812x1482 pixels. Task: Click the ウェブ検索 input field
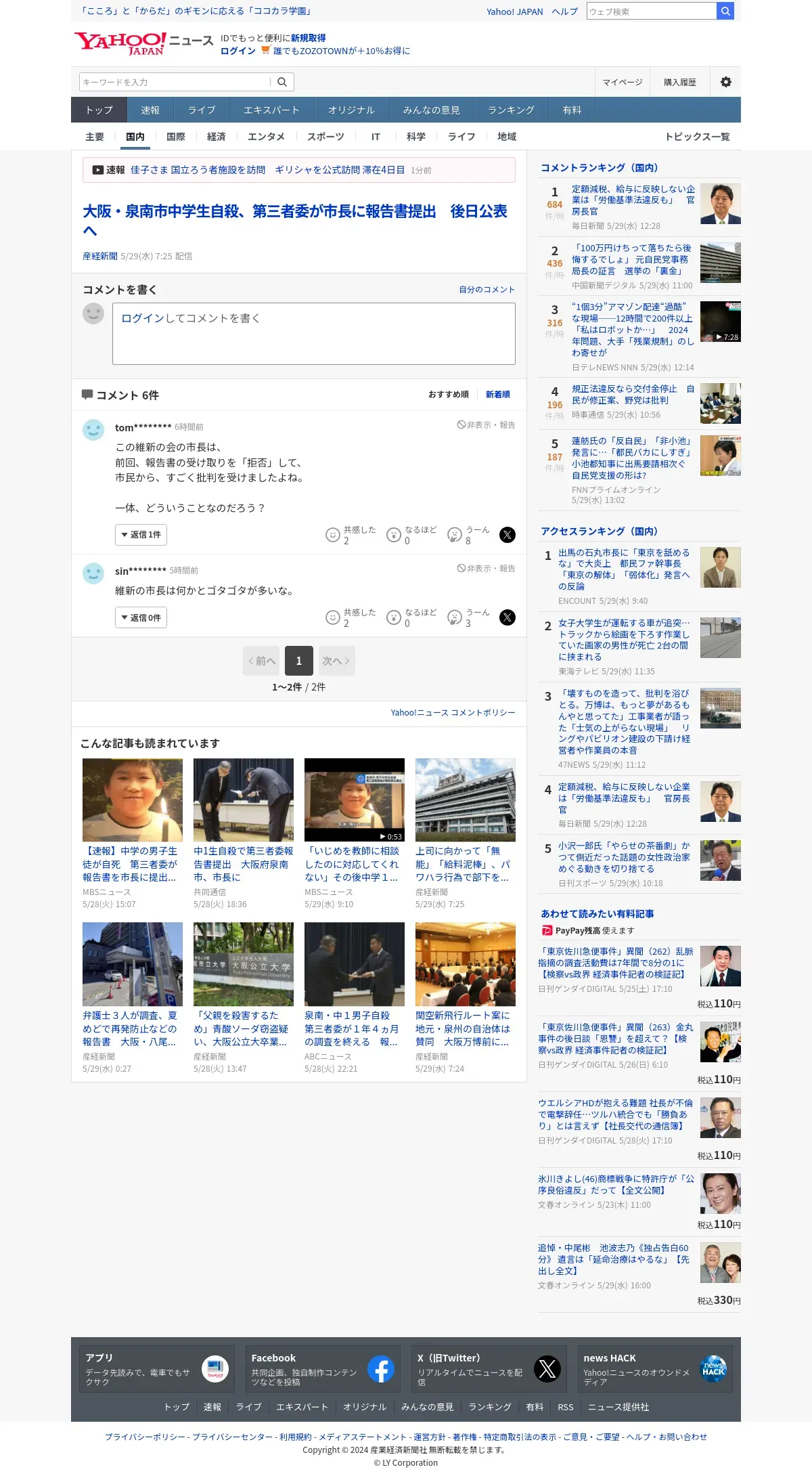coord(652,11)
